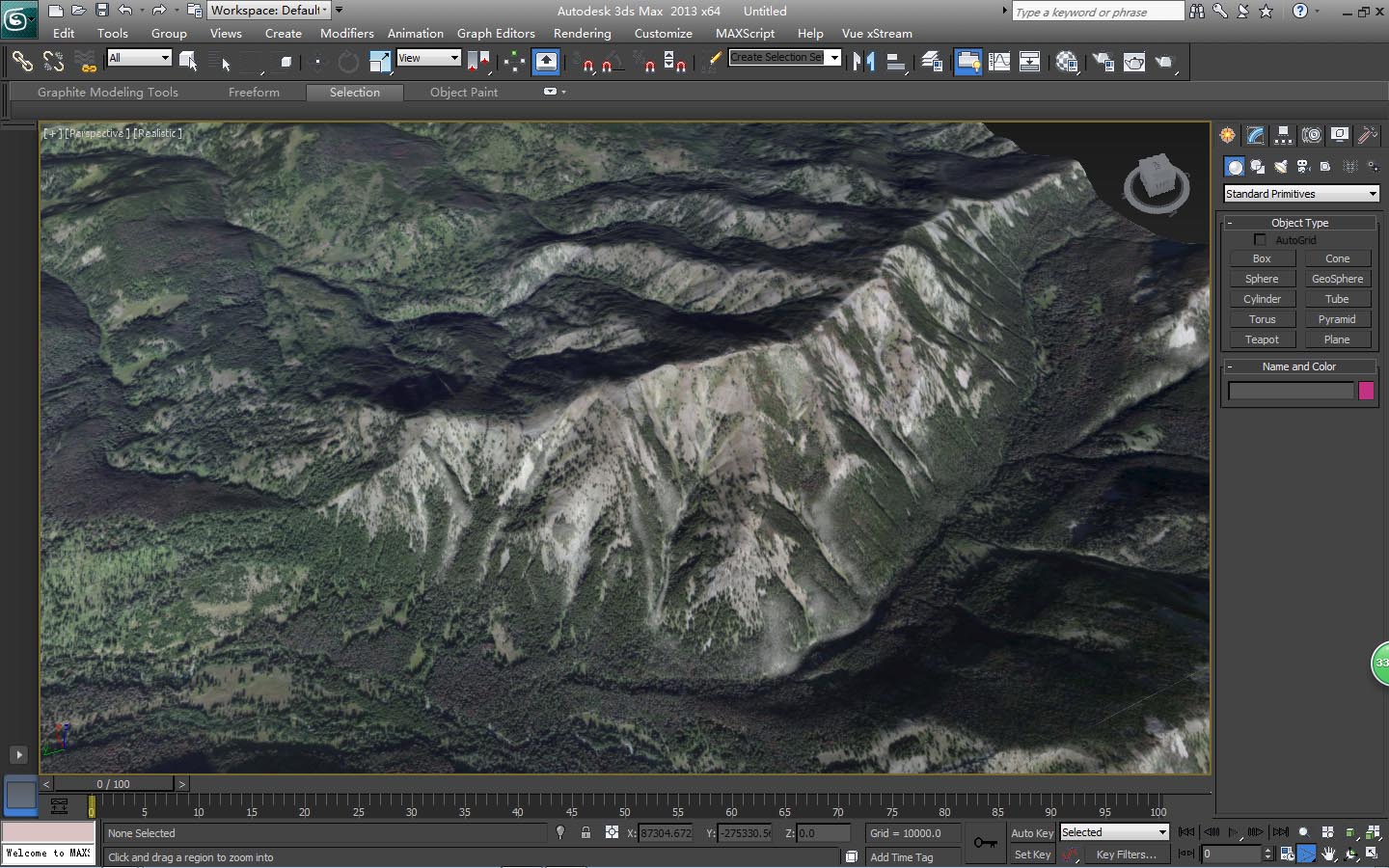Open the Curve Editor from the toolbar
The image size is (1389, 868).
tap(999, 62)
